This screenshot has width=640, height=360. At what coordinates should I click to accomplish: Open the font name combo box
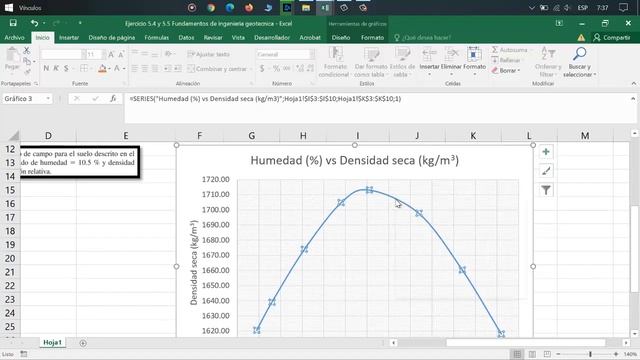(x=63, y=54)
